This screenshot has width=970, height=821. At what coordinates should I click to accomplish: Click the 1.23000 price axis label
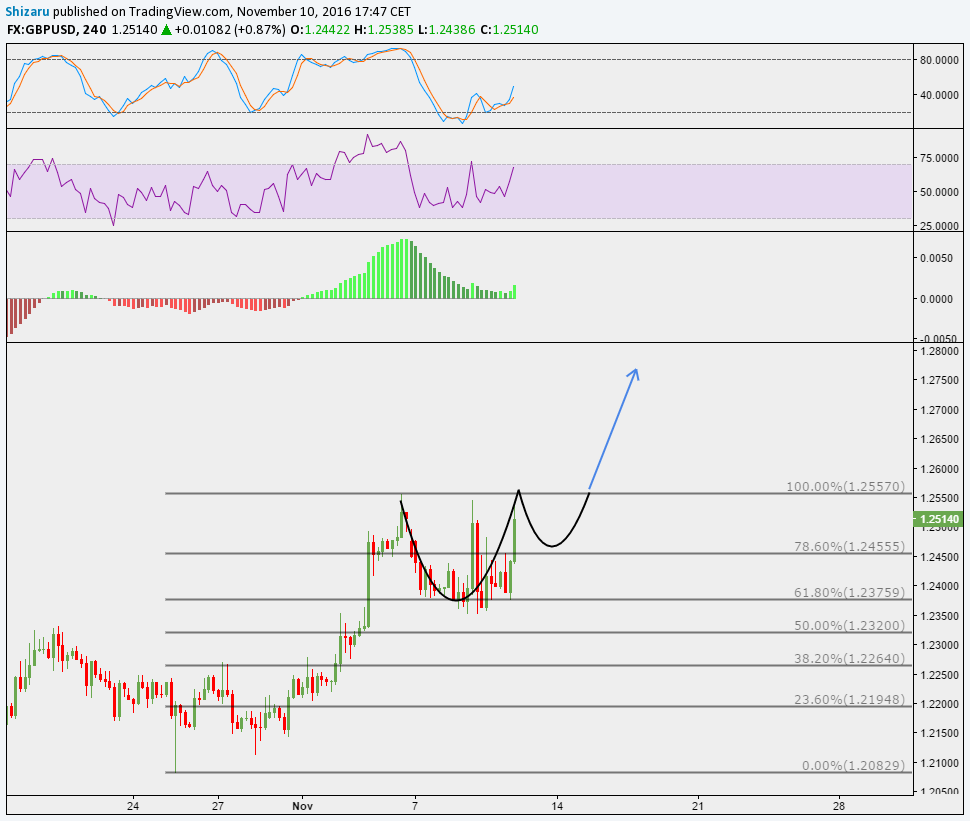click(940, 645)
